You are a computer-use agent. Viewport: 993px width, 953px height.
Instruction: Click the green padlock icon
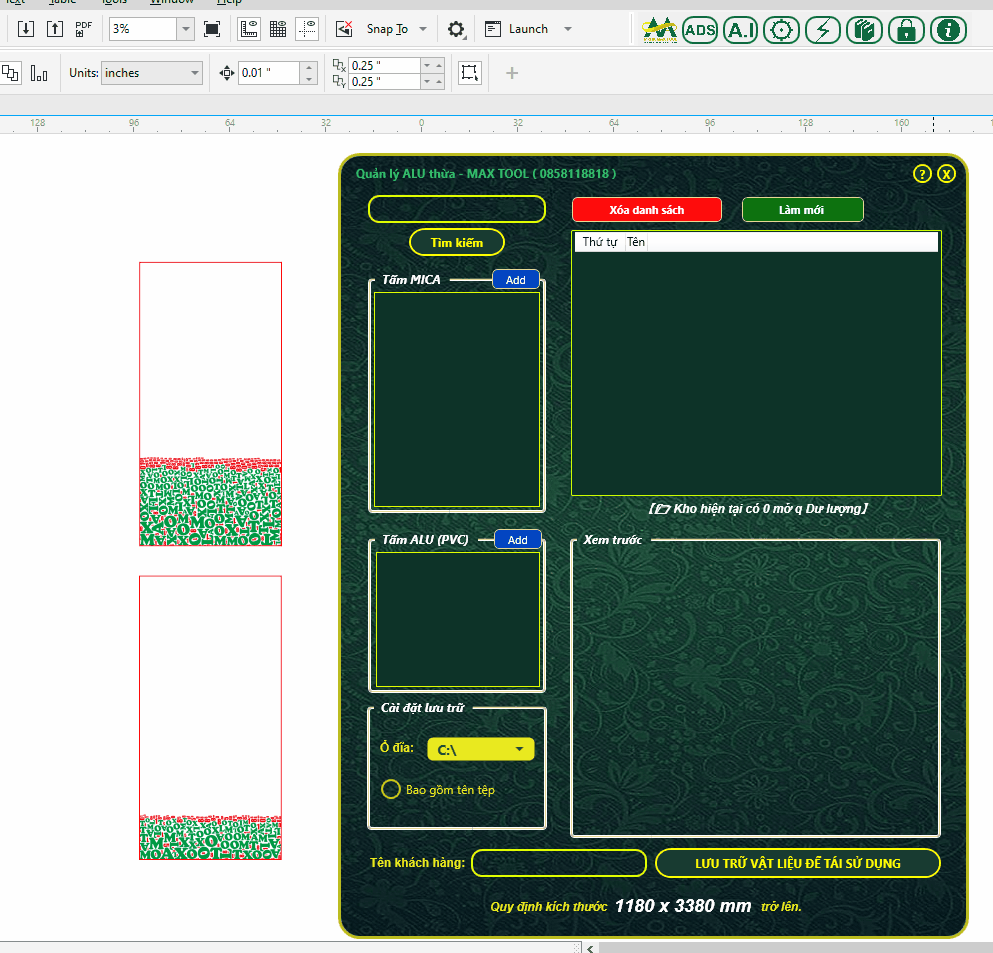coord(906,30)
